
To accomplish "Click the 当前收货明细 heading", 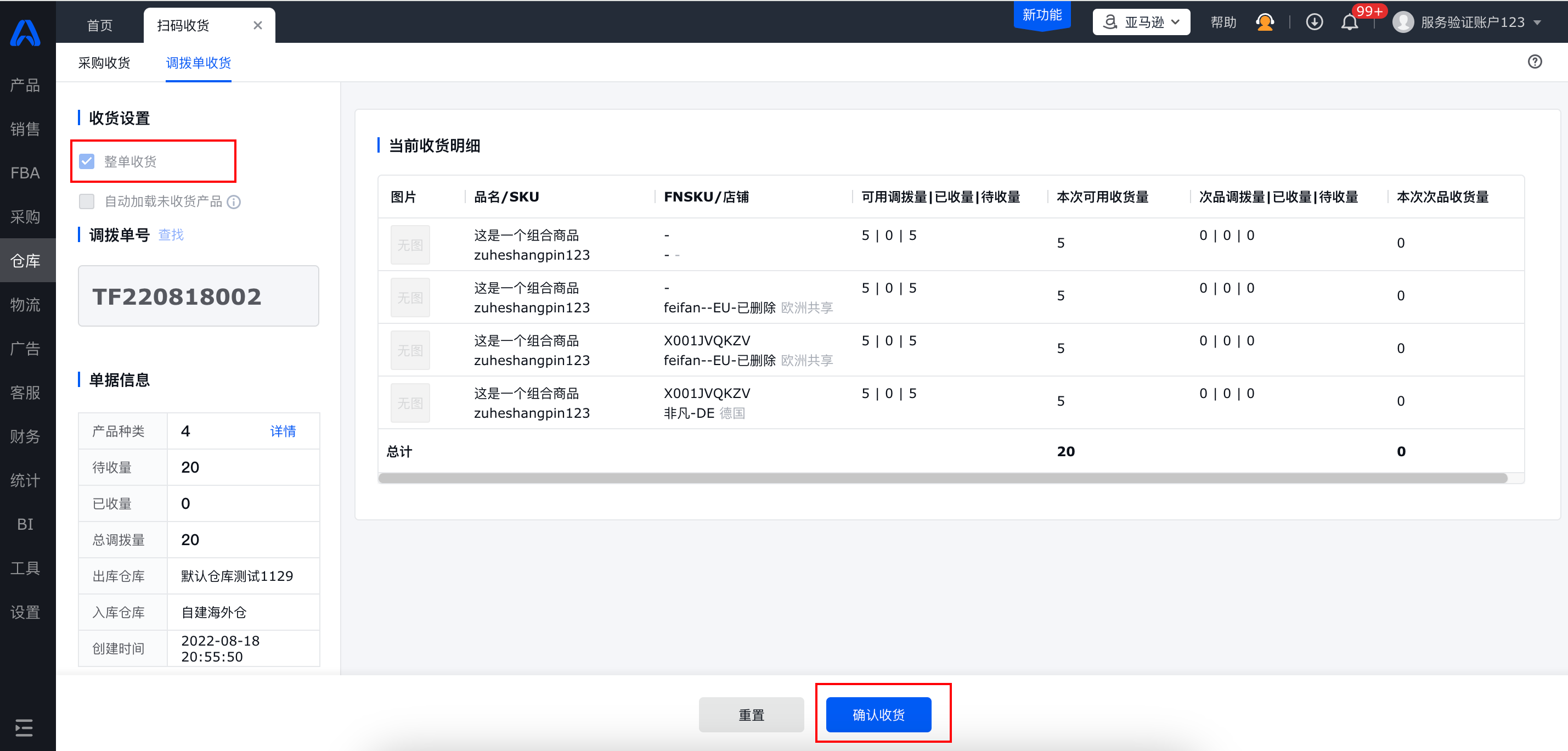I will (435, 145).
